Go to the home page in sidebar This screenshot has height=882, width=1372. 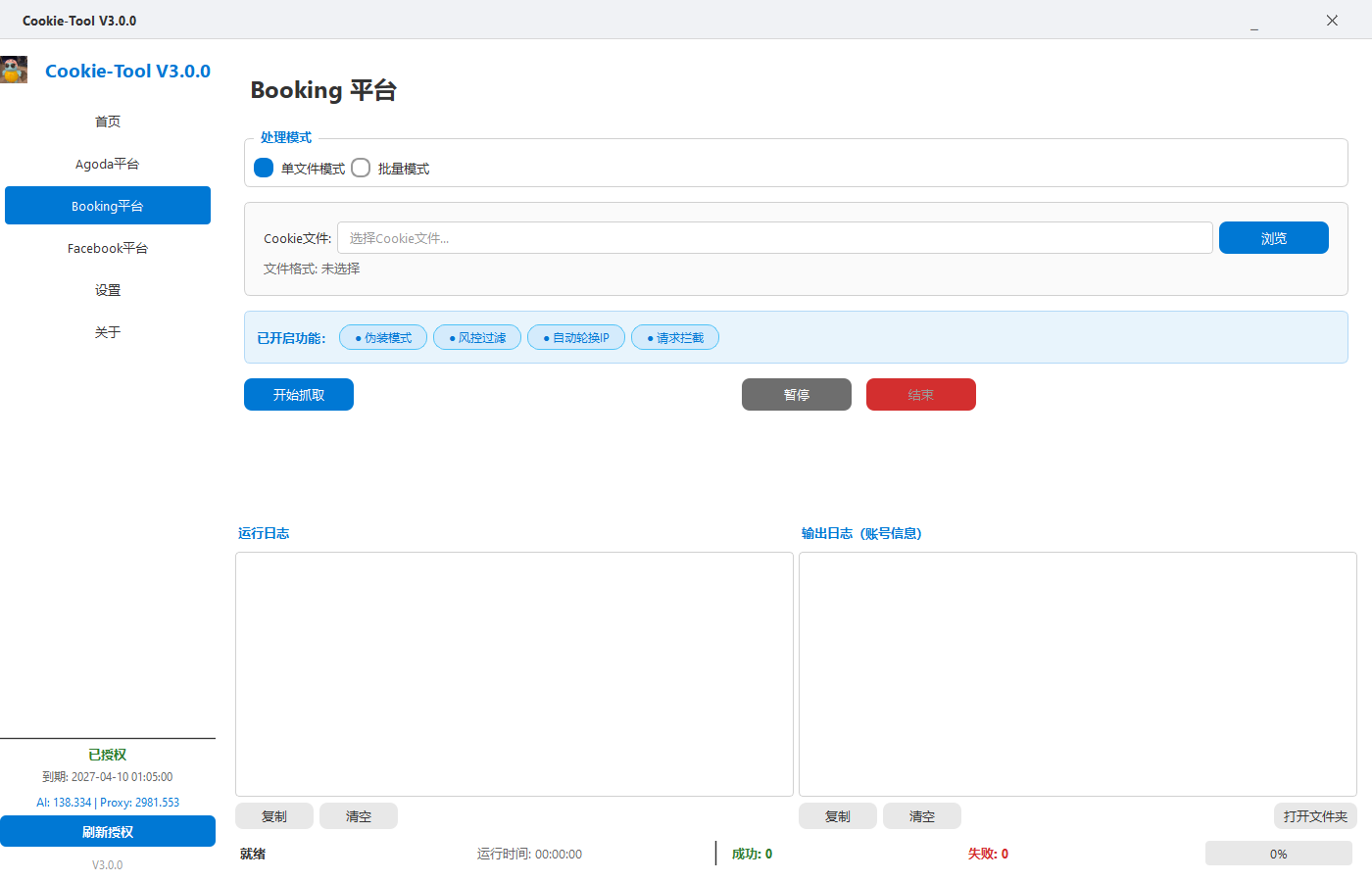click(x=108, y=122)
